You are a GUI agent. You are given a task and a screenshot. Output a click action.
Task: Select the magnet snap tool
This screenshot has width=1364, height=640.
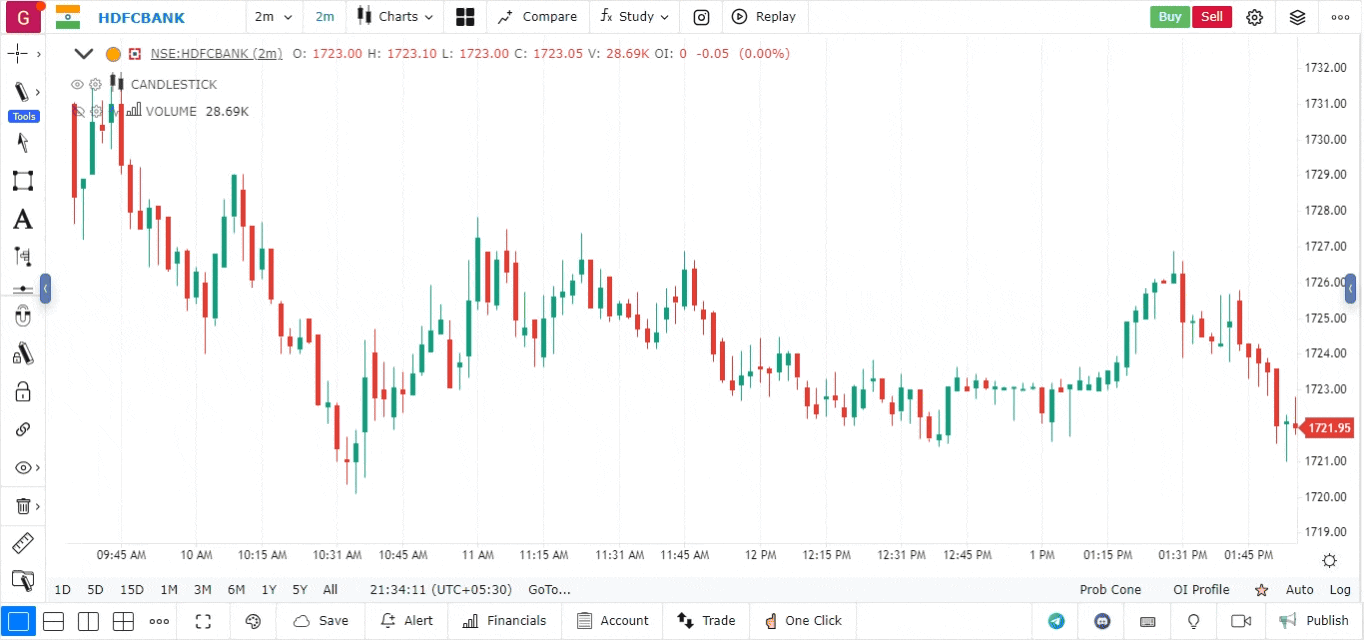click(22, 318)
